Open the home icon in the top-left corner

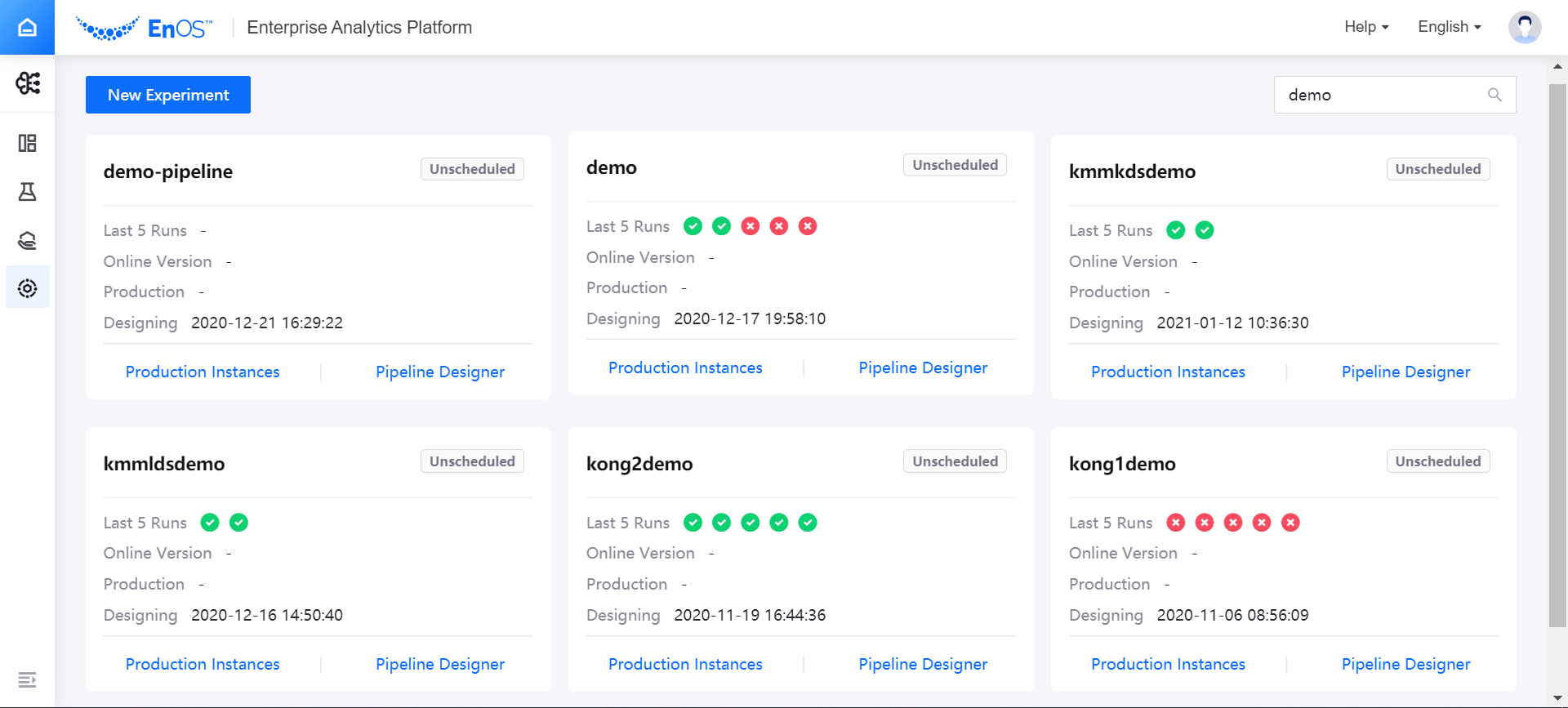tap(27, 27)
